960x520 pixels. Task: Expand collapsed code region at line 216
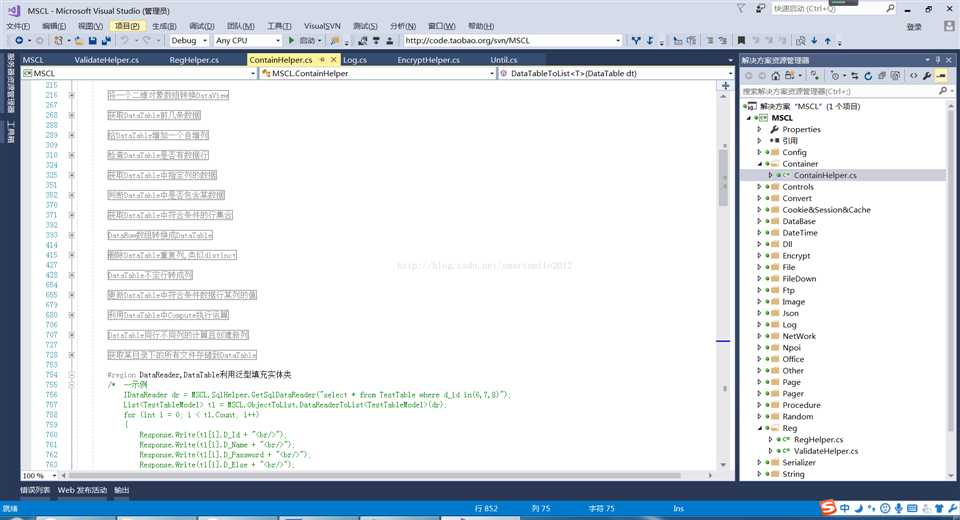(x=72, y=95)
